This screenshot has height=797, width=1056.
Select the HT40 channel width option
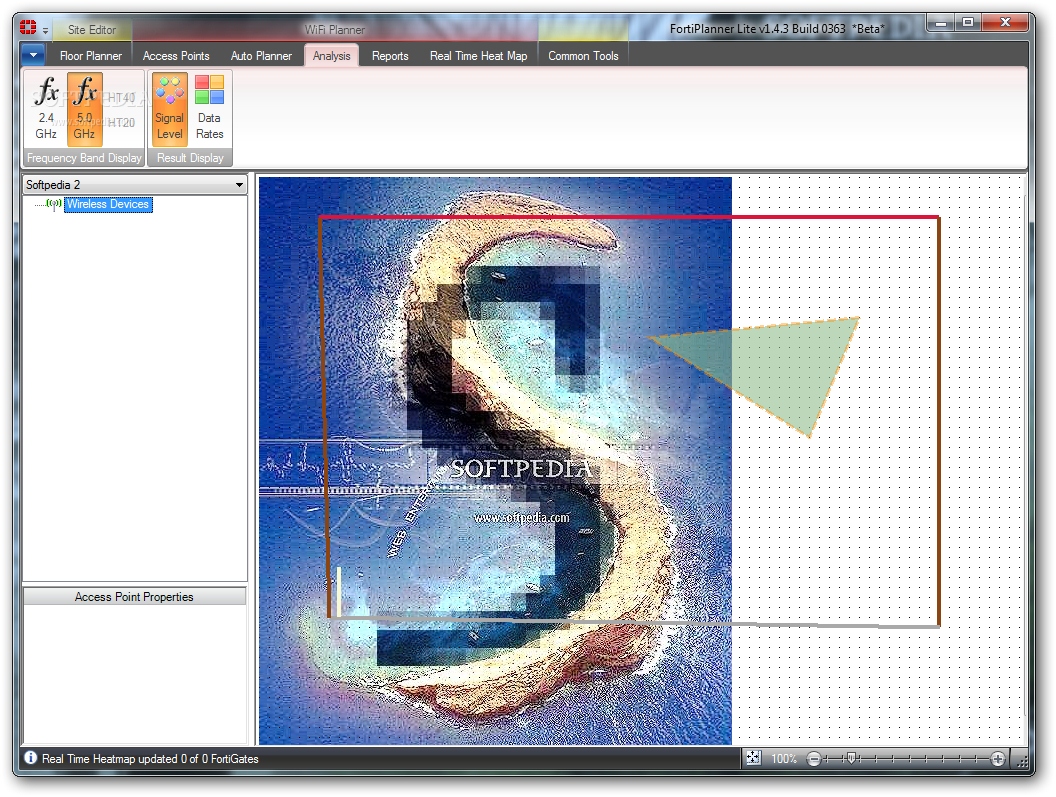[x=122, y=98]
